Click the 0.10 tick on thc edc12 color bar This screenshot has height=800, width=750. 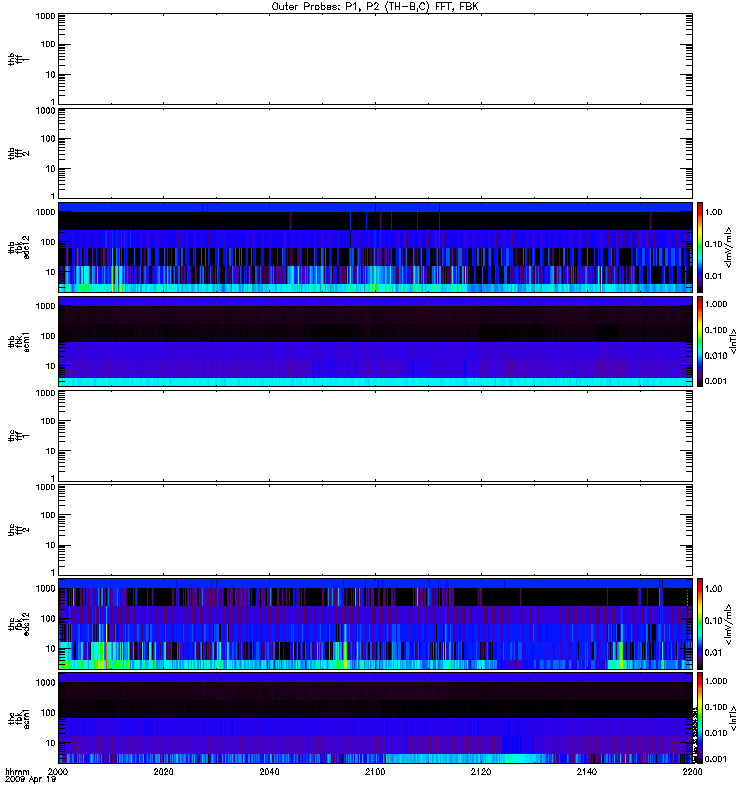[x=714, y=620]
